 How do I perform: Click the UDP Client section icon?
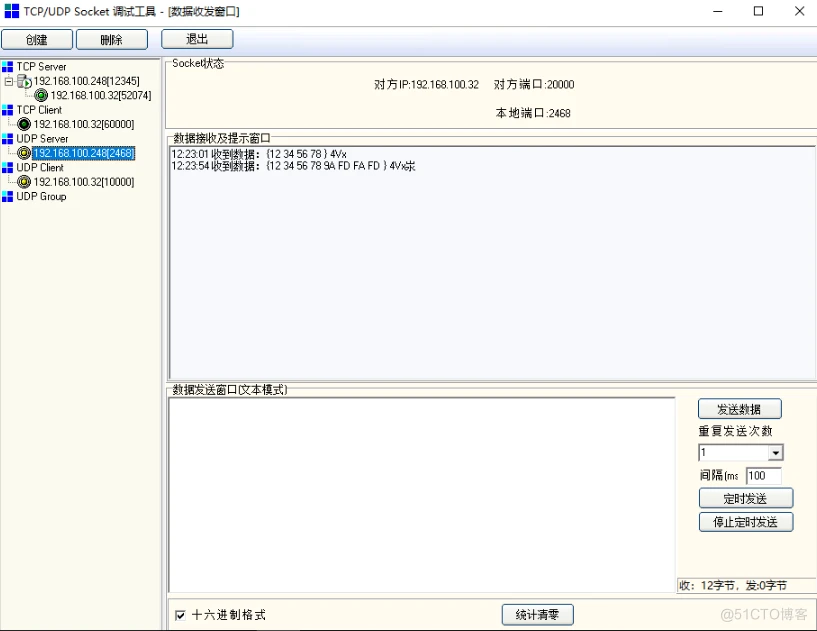tap(8, 167)
